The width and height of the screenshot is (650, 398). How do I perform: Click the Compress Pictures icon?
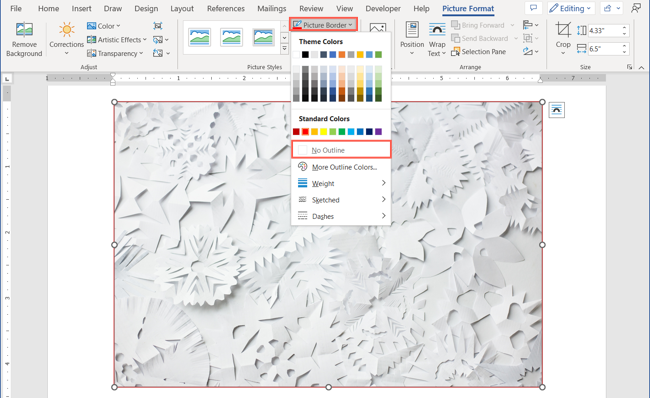(158, 26)
